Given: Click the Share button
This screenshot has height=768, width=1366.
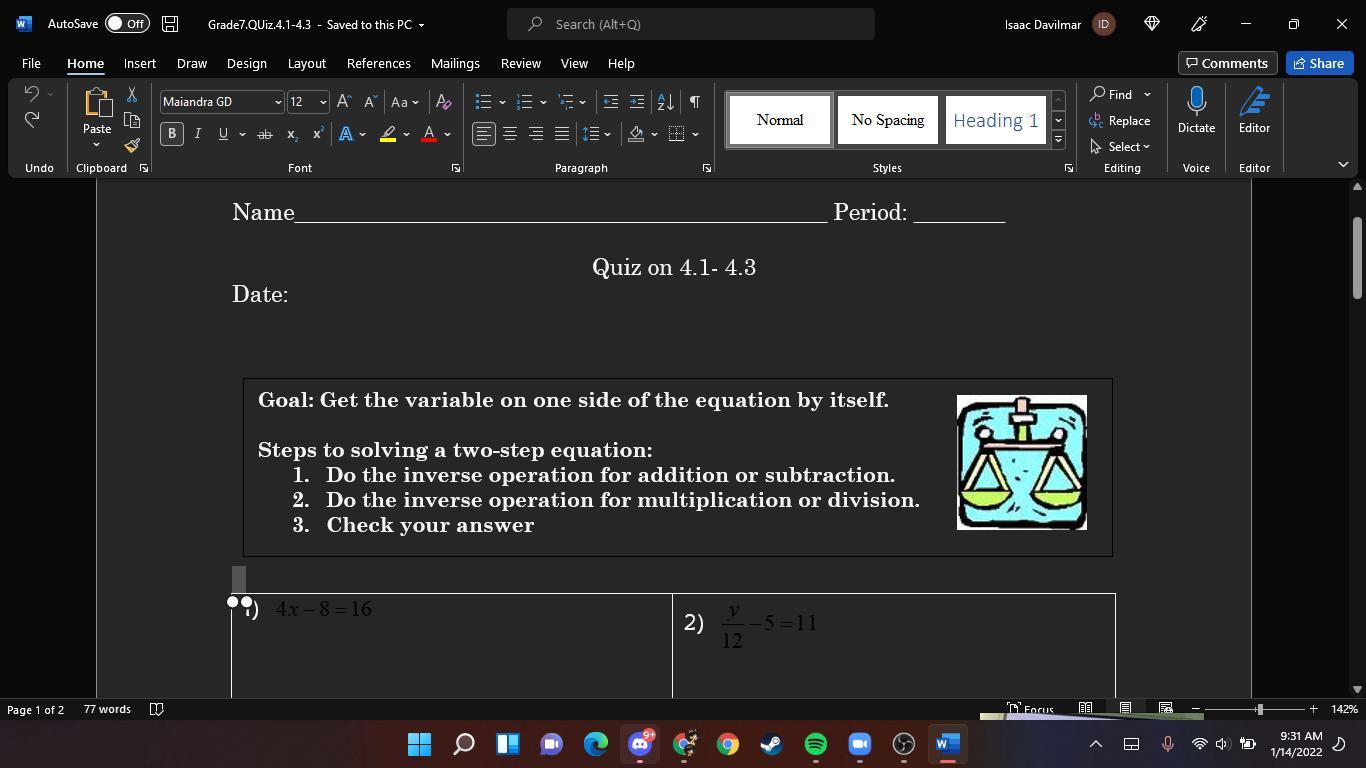Looking at the screenshot, I should [x=1318, y=63].
